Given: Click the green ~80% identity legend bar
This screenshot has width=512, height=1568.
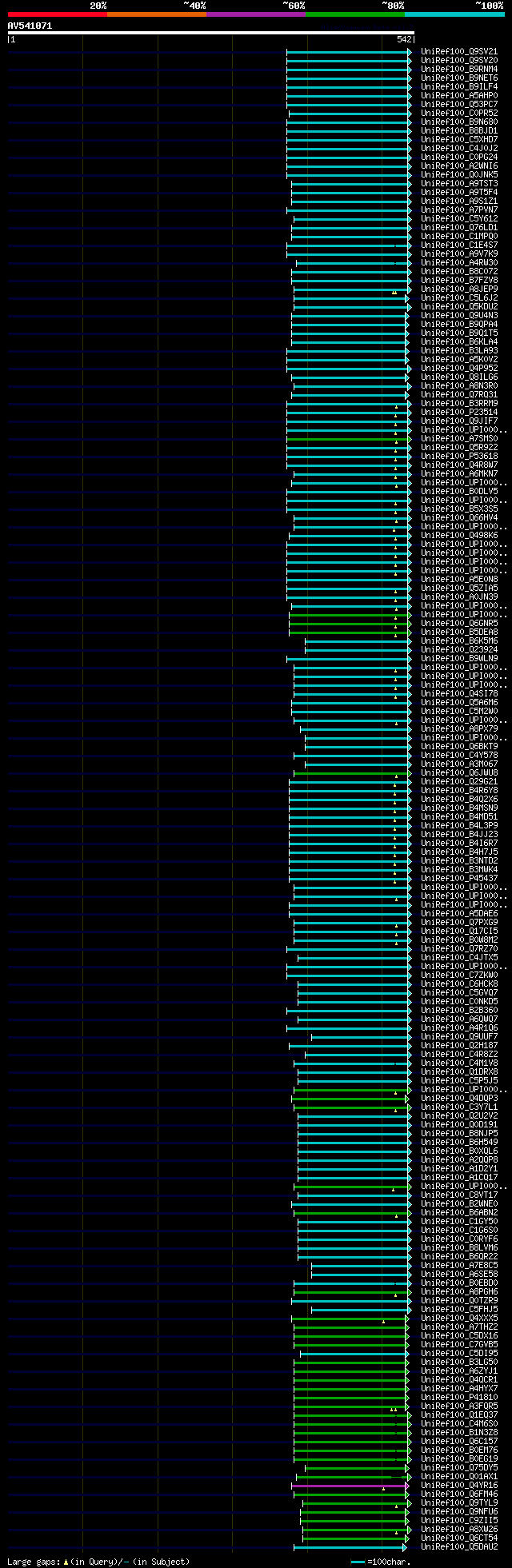Looking at the screenshot, I should click(x=355, y=14).
